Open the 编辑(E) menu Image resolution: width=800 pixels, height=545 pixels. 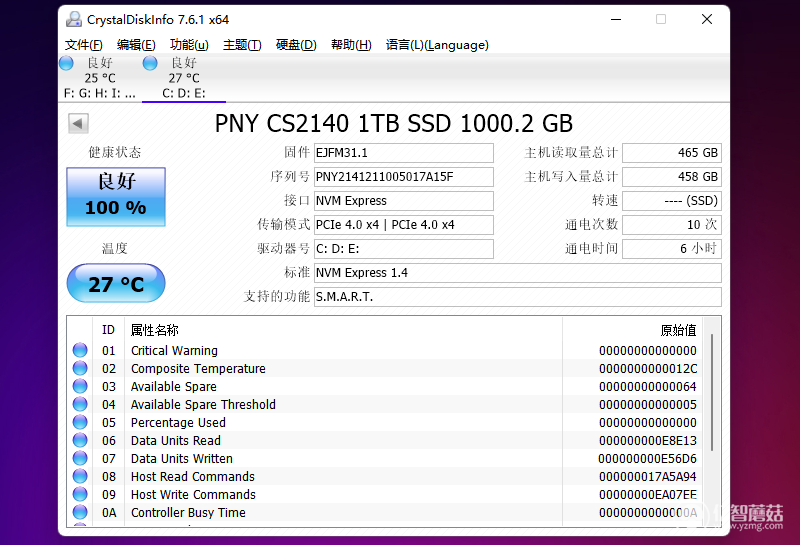click(x=136, y=45)
